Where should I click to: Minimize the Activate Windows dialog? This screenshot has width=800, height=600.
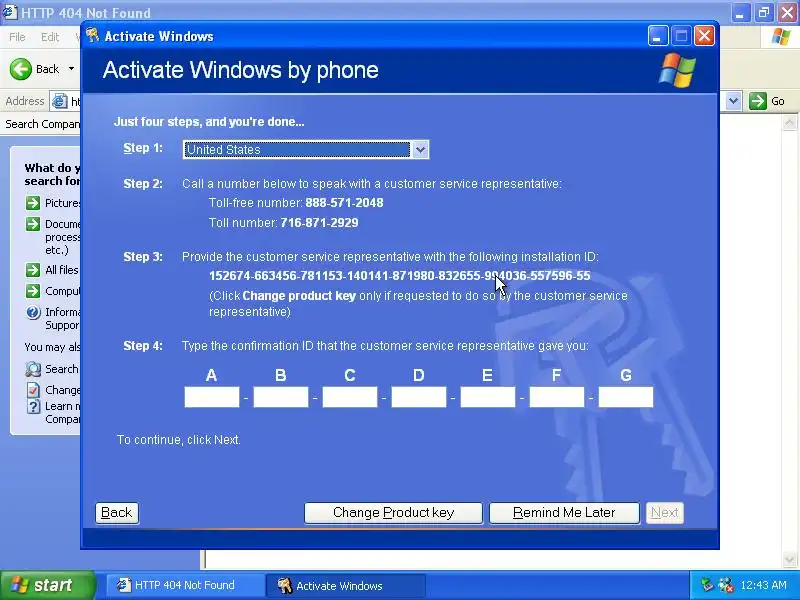click(x=658, y=36)
